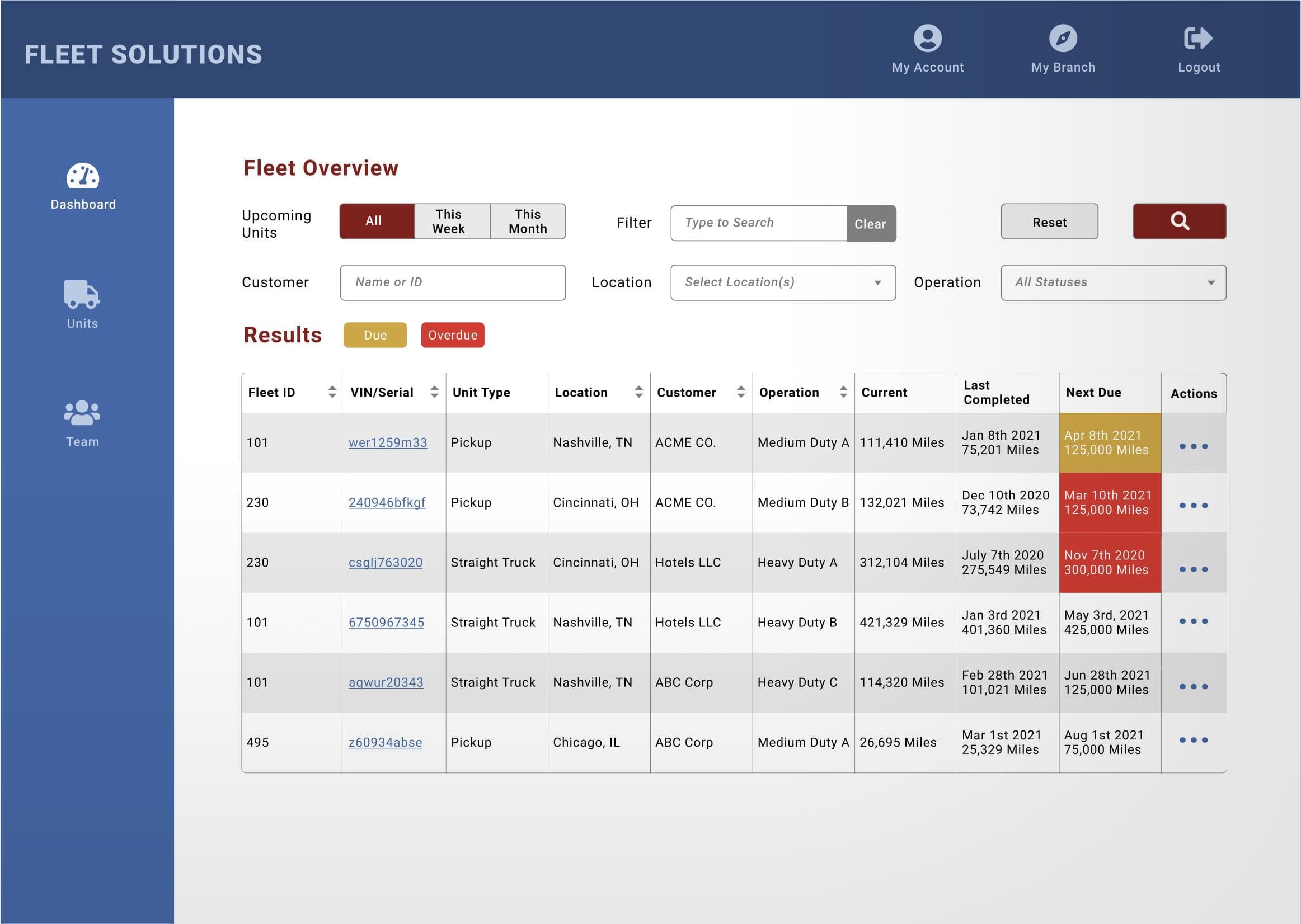The width and height of the screenshot is (1301, 924).
Task: Select This Week upcoming units
Action: pyautogui.click(x=452, y=221)
